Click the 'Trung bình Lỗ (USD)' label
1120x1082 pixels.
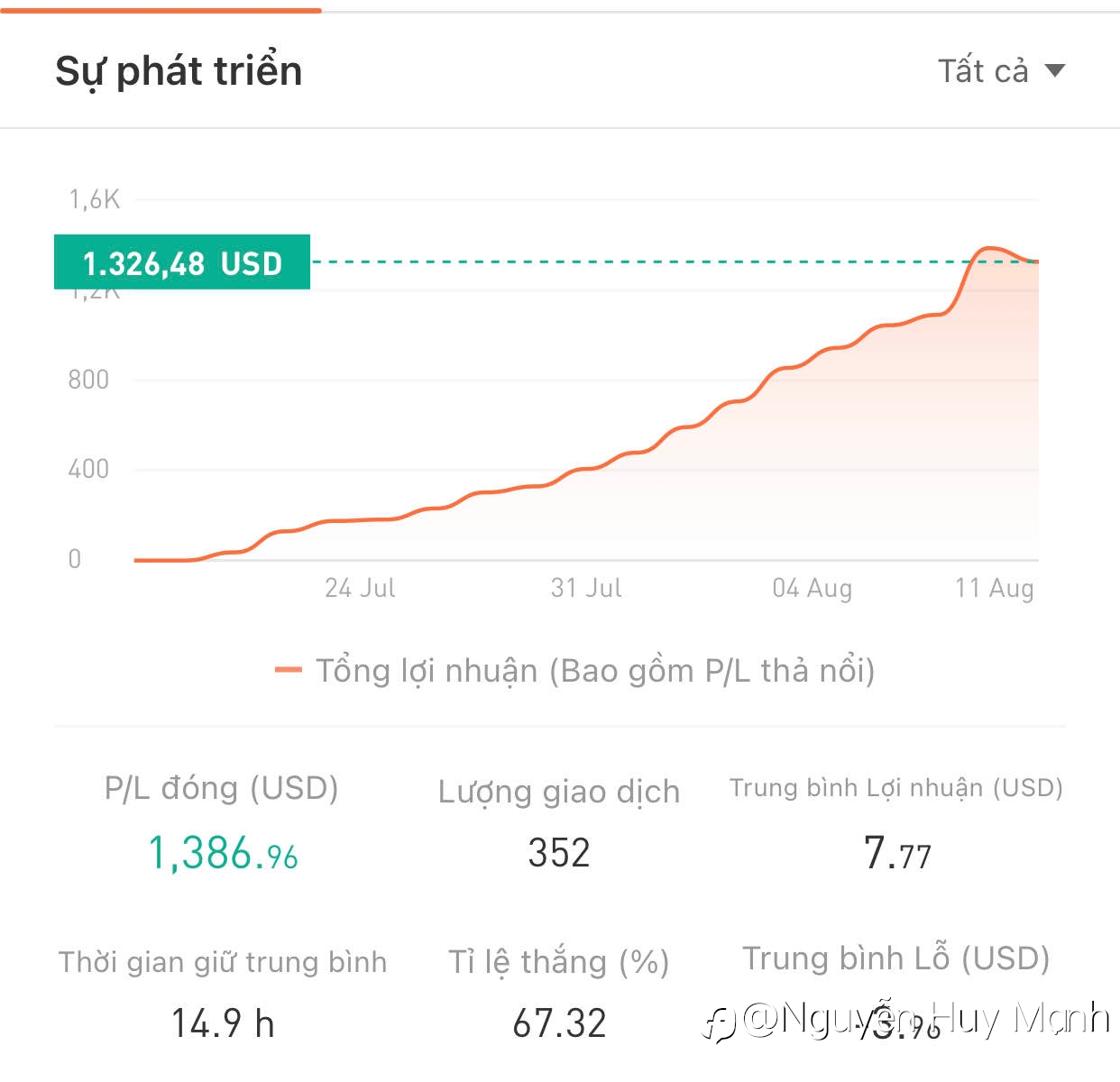(x=896, y=958)
